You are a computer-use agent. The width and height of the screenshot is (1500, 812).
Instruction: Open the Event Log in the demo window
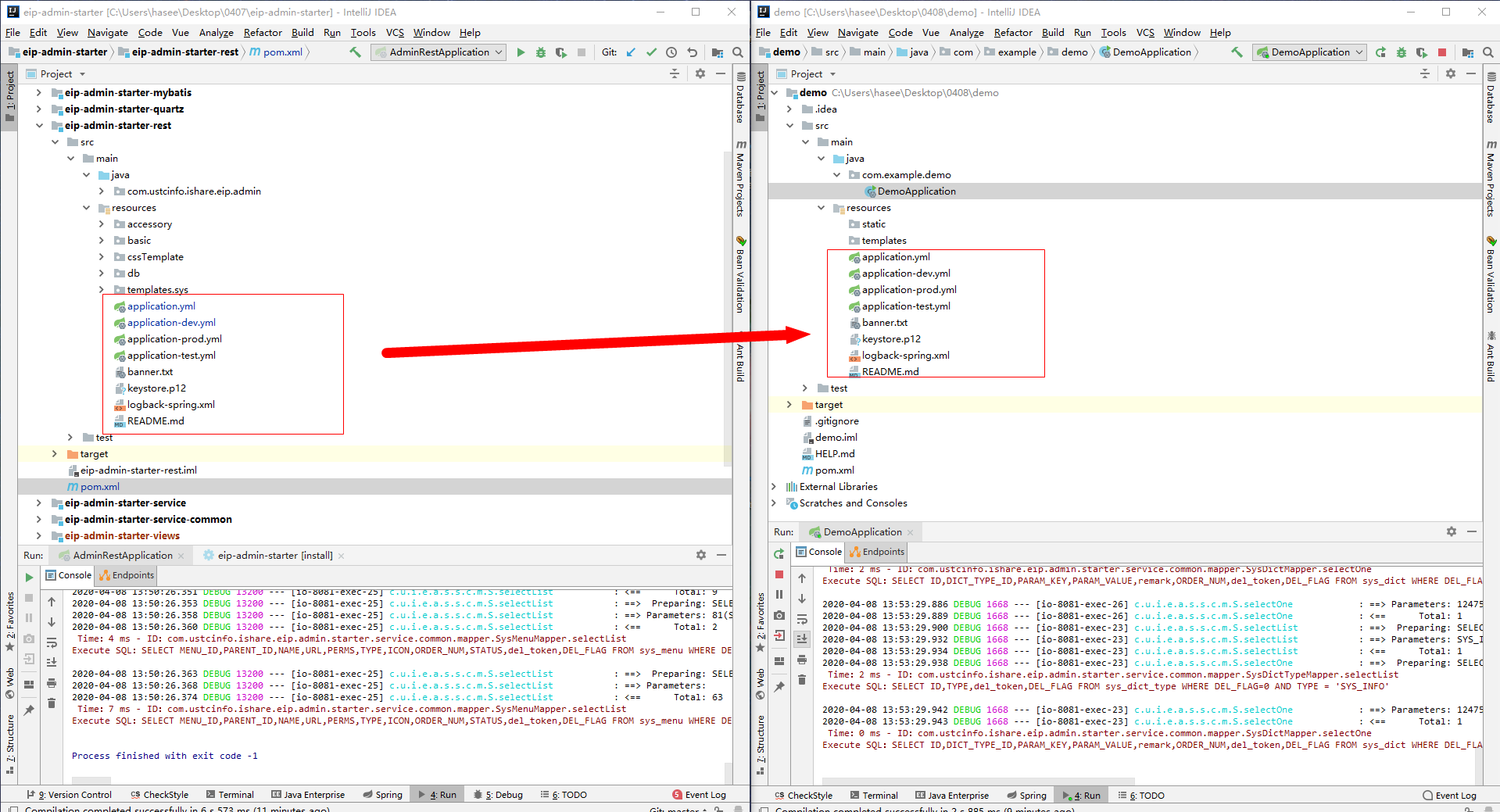coord(1449,796)
